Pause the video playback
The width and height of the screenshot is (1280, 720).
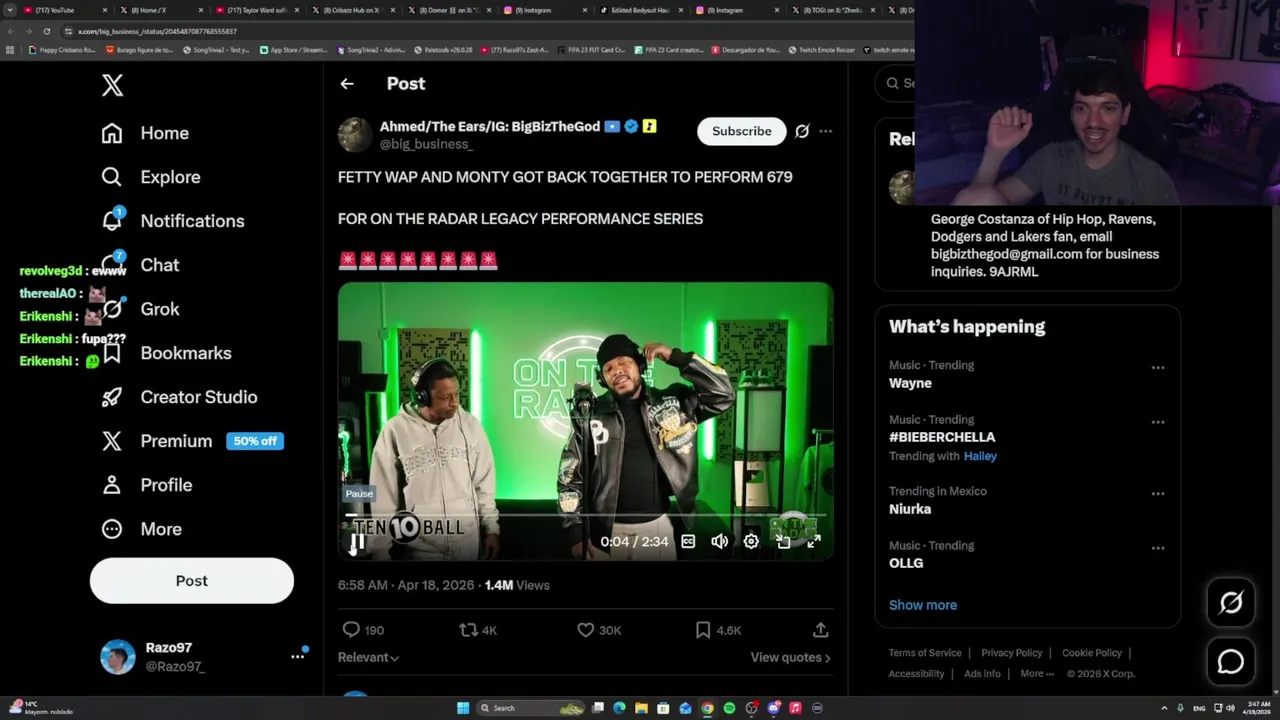[x=357, y=542]
